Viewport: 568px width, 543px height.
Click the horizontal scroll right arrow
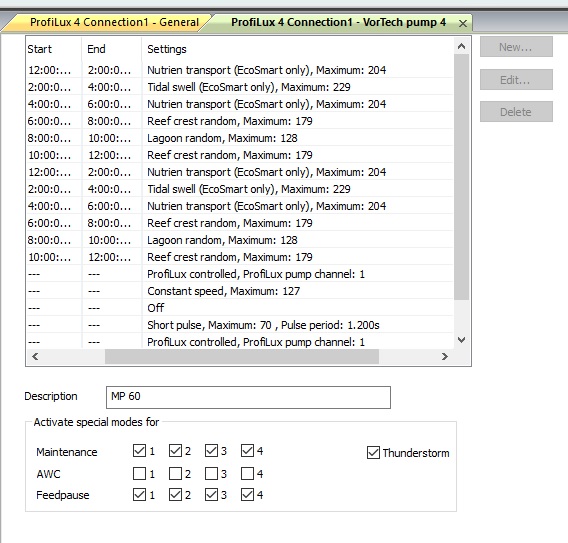click(x=445, y=356)
